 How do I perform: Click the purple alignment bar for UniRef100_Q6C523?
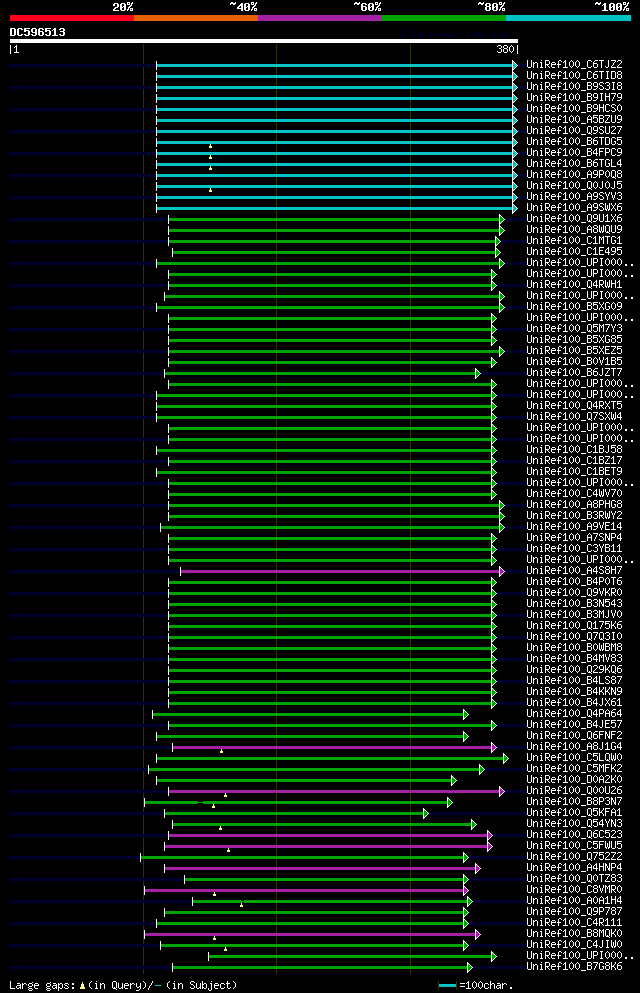point(330,836)
